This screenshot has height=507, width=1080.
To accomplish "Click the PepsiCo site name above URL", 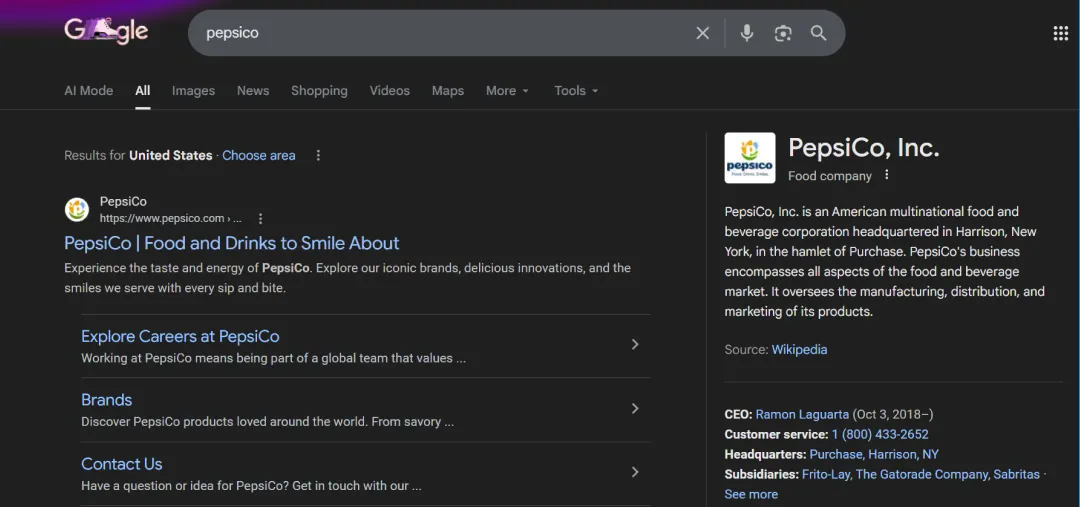I will [123, 202].
